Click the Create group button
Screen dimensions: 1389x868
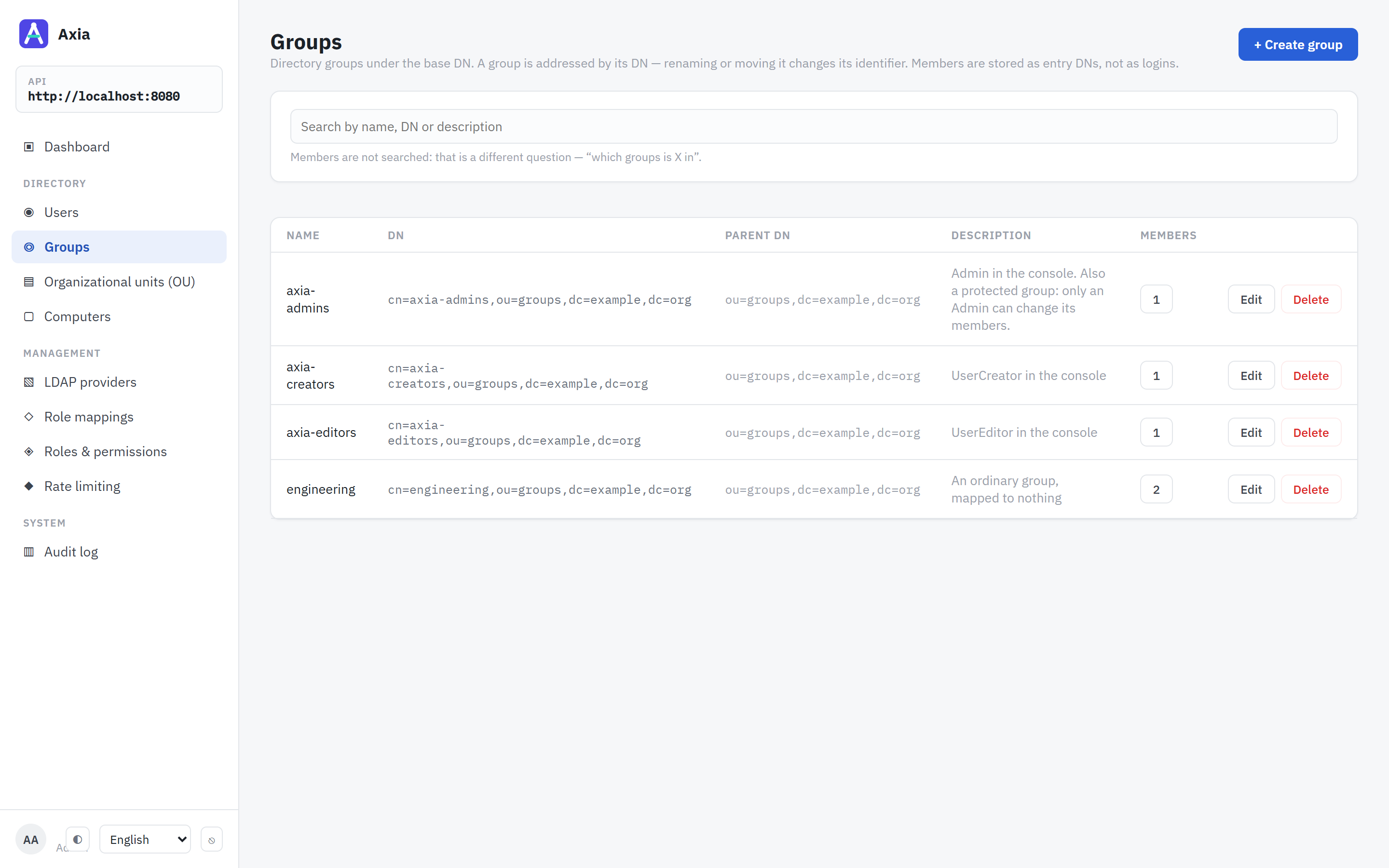1298,44
